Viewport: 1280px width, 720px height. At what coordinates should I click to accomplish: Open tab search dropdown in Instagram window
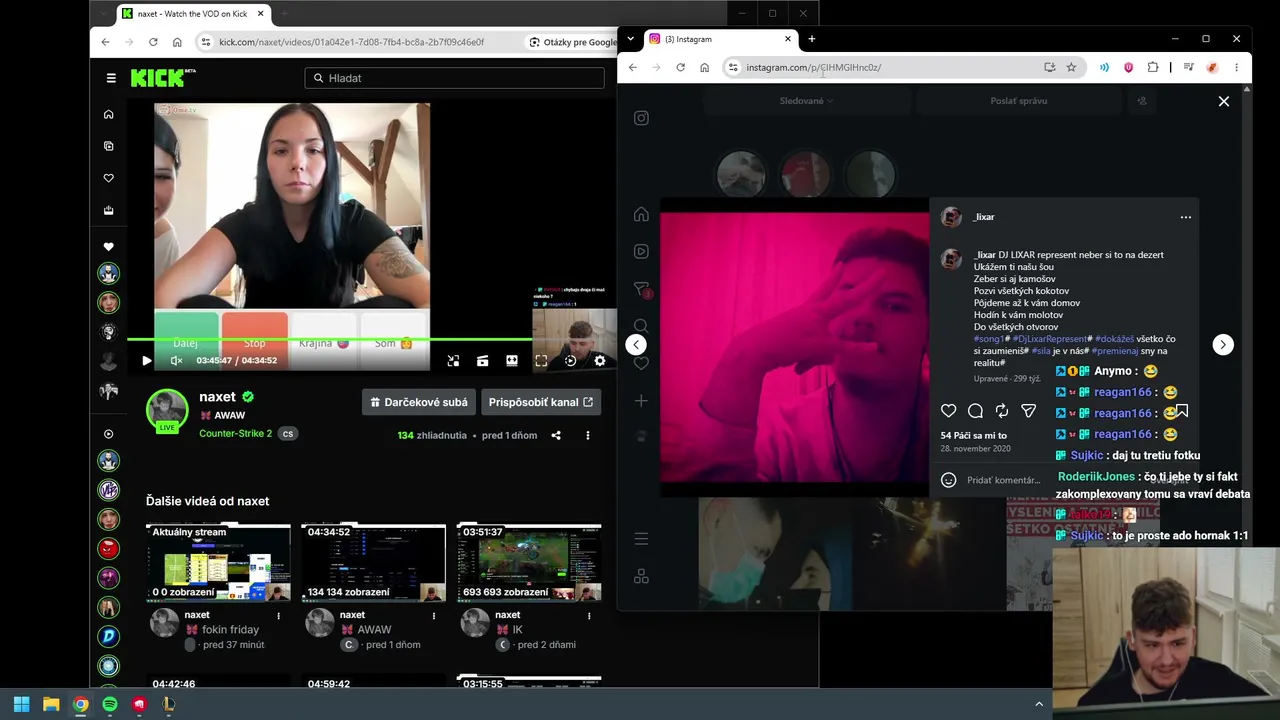click(630, 39)
